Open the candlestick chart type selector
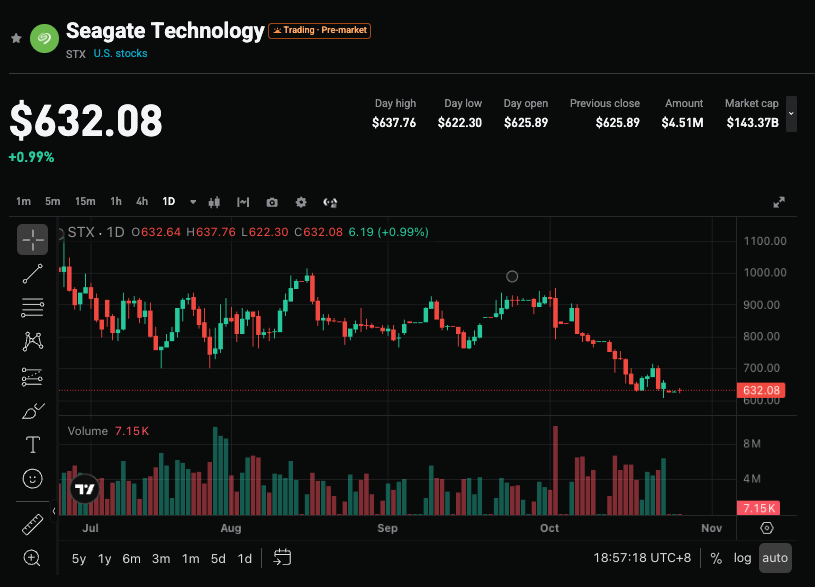Viewport: 815px width, 587px height. 214,202
